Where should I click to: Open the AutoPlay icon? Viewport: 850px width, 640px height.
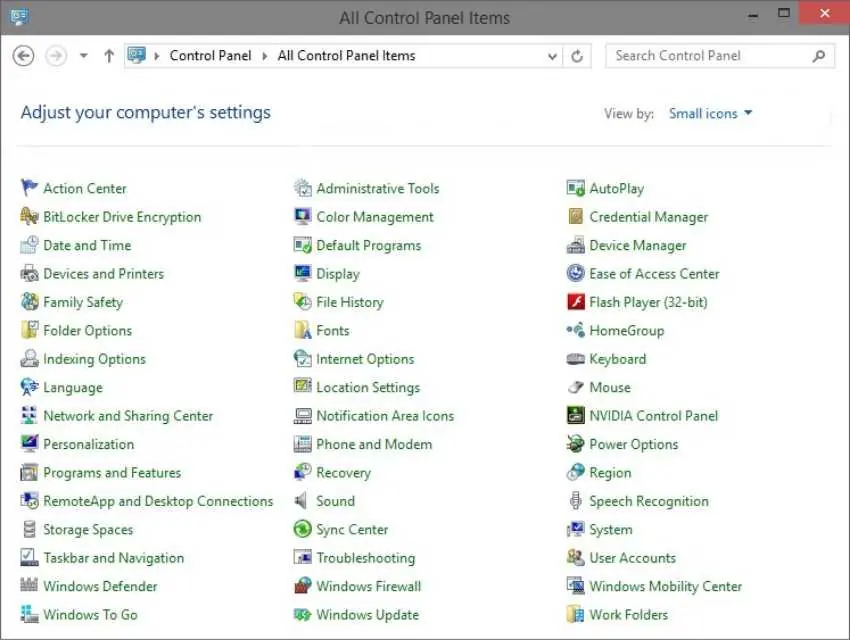pos(576,188)
